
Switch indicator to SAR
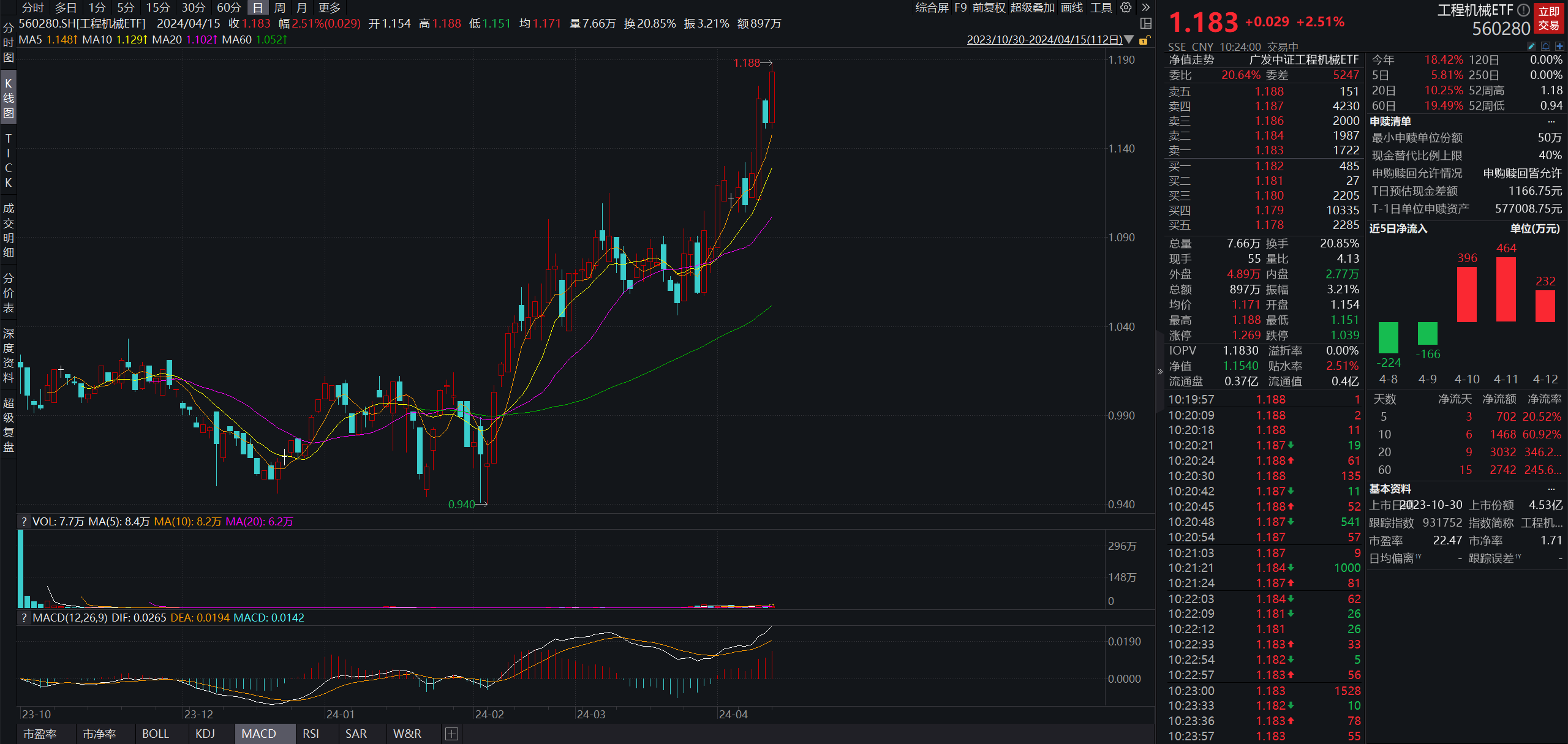(356, 734)
